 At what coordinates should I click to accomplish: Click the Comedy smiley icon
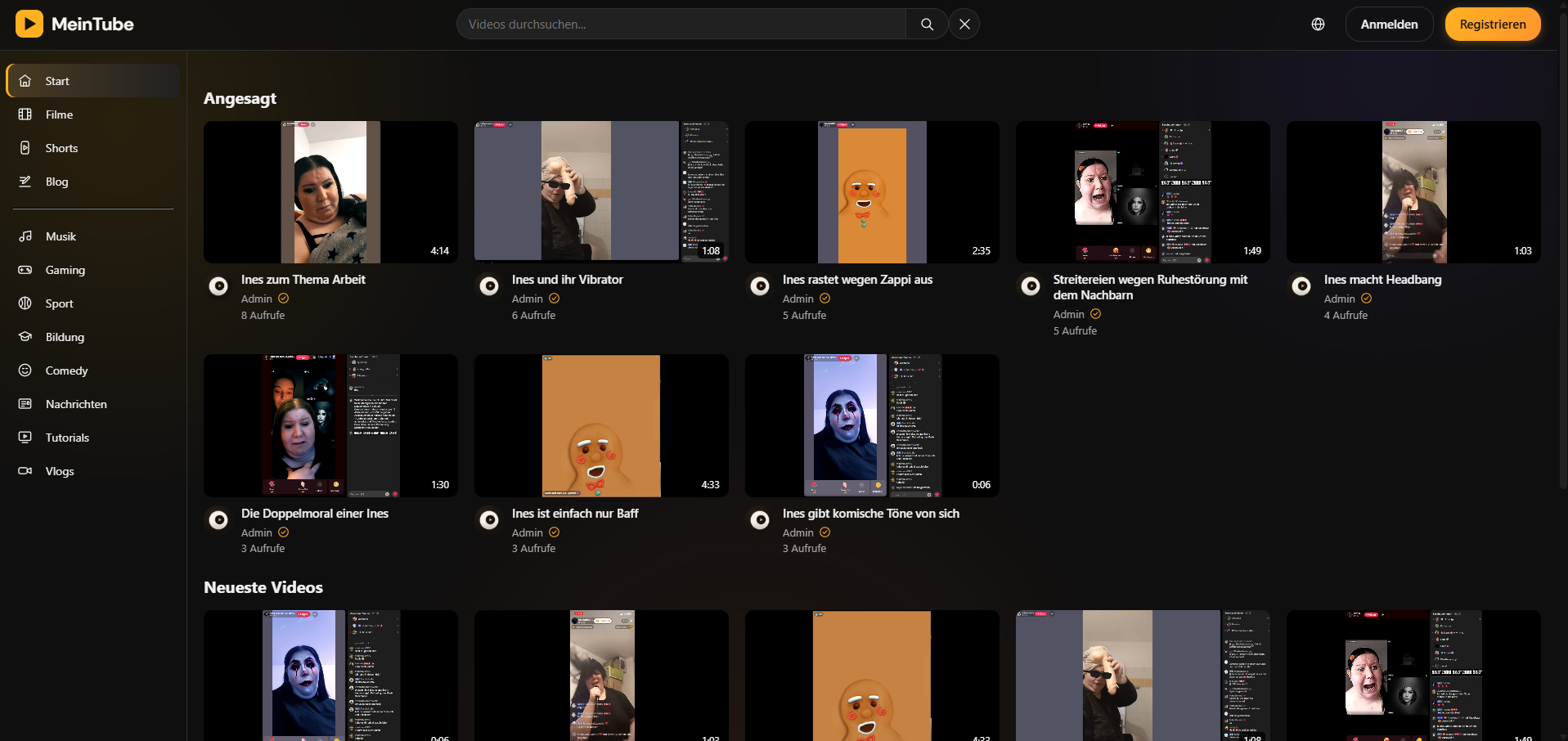[25, 370]
